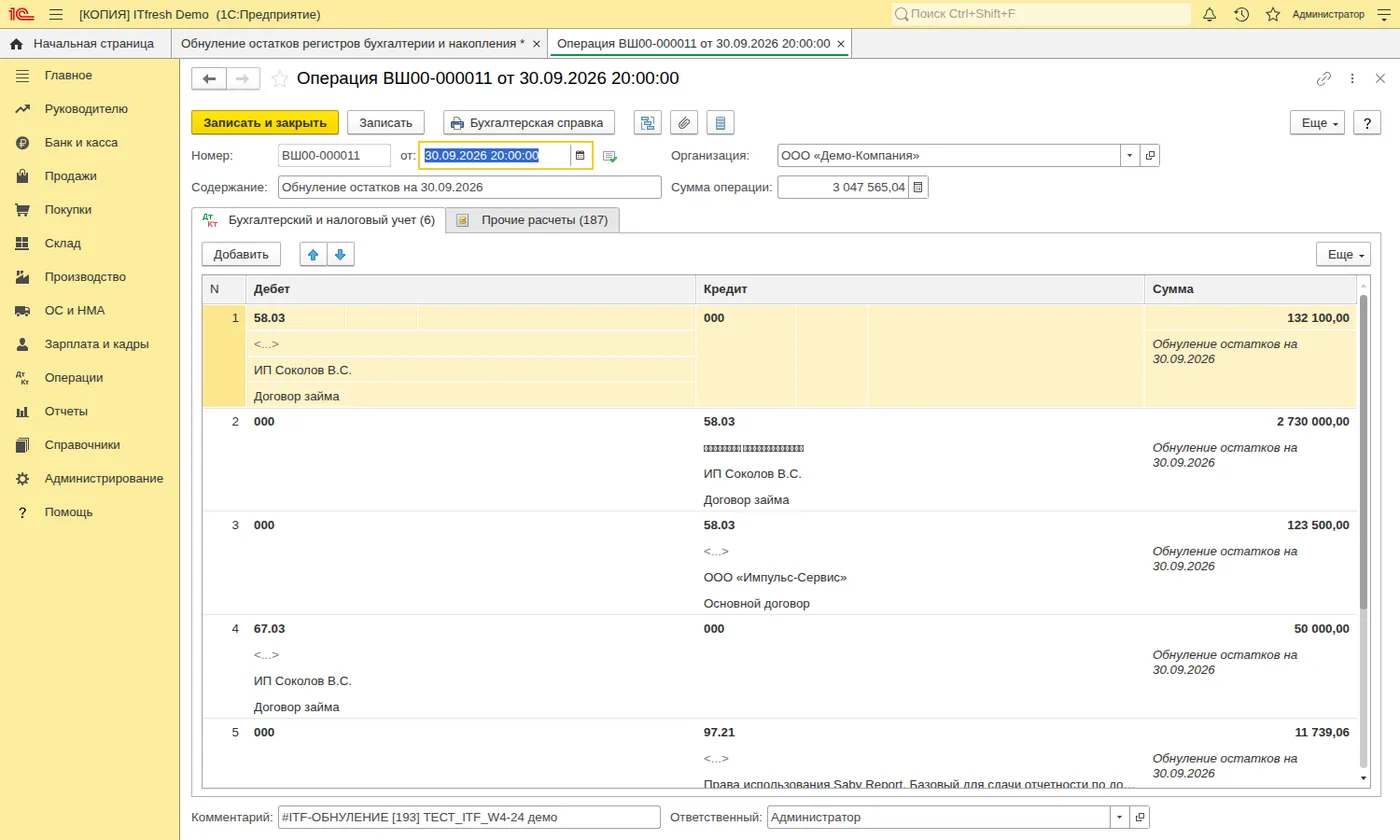The height and width of the screenshot is (840, 1400).
Task: Expand the Организация dropdown list
Action: coord(1130,155)
